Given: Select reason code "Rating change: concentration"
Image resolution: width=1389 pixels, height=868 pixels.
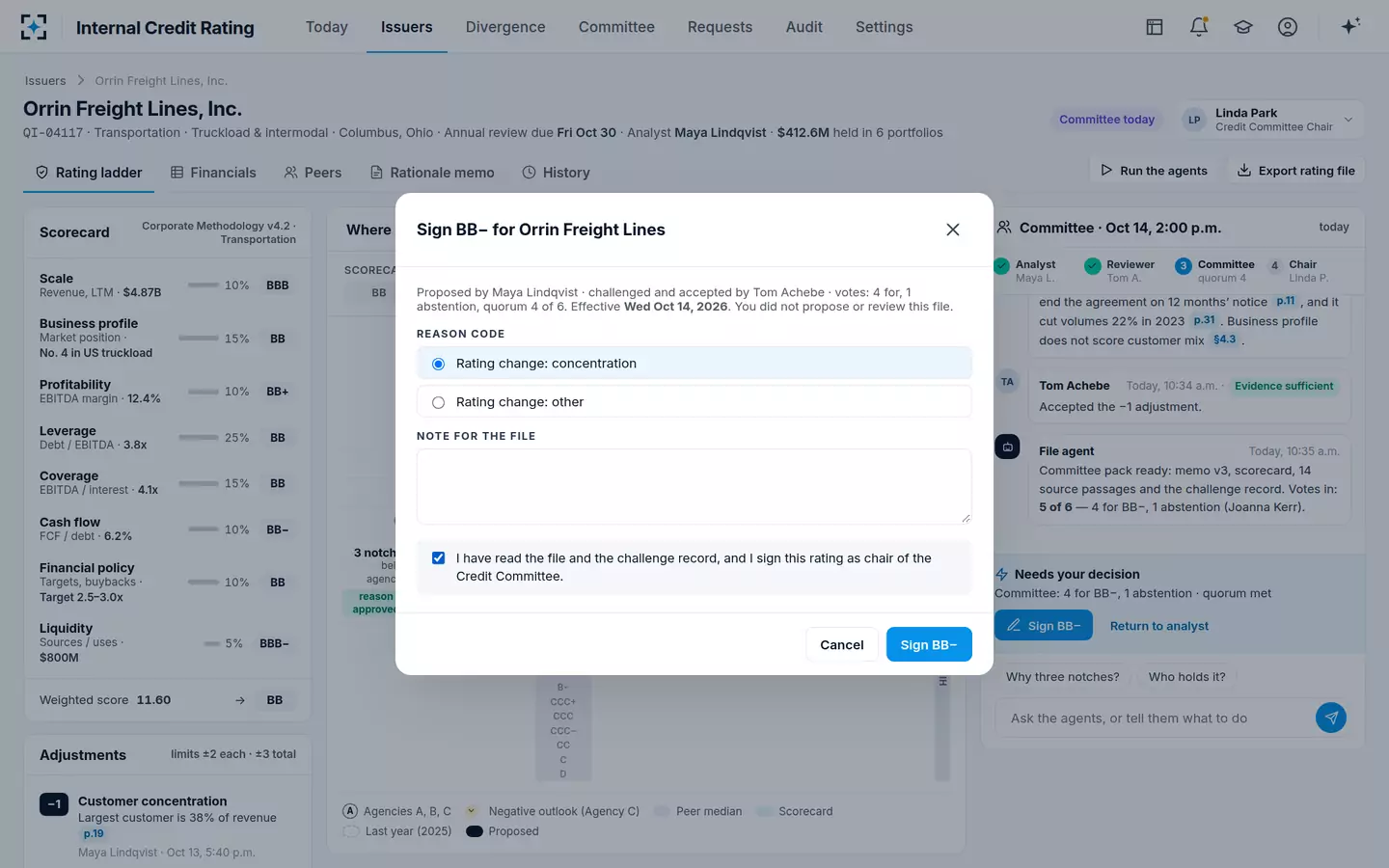Looking at the screenshot, I should (694, 364).
